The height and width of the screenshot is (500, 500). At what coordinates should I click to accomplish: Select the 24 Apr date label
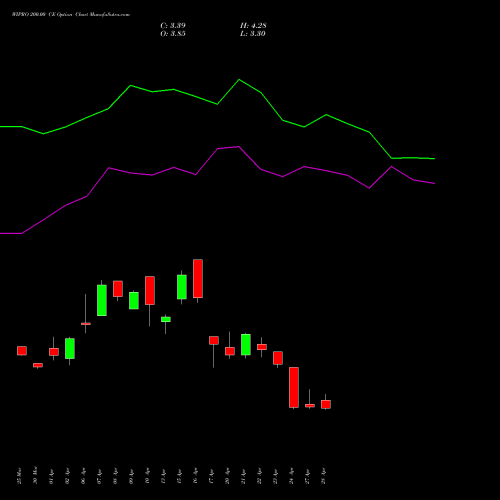pyautogui.click(x=292, y=477)
